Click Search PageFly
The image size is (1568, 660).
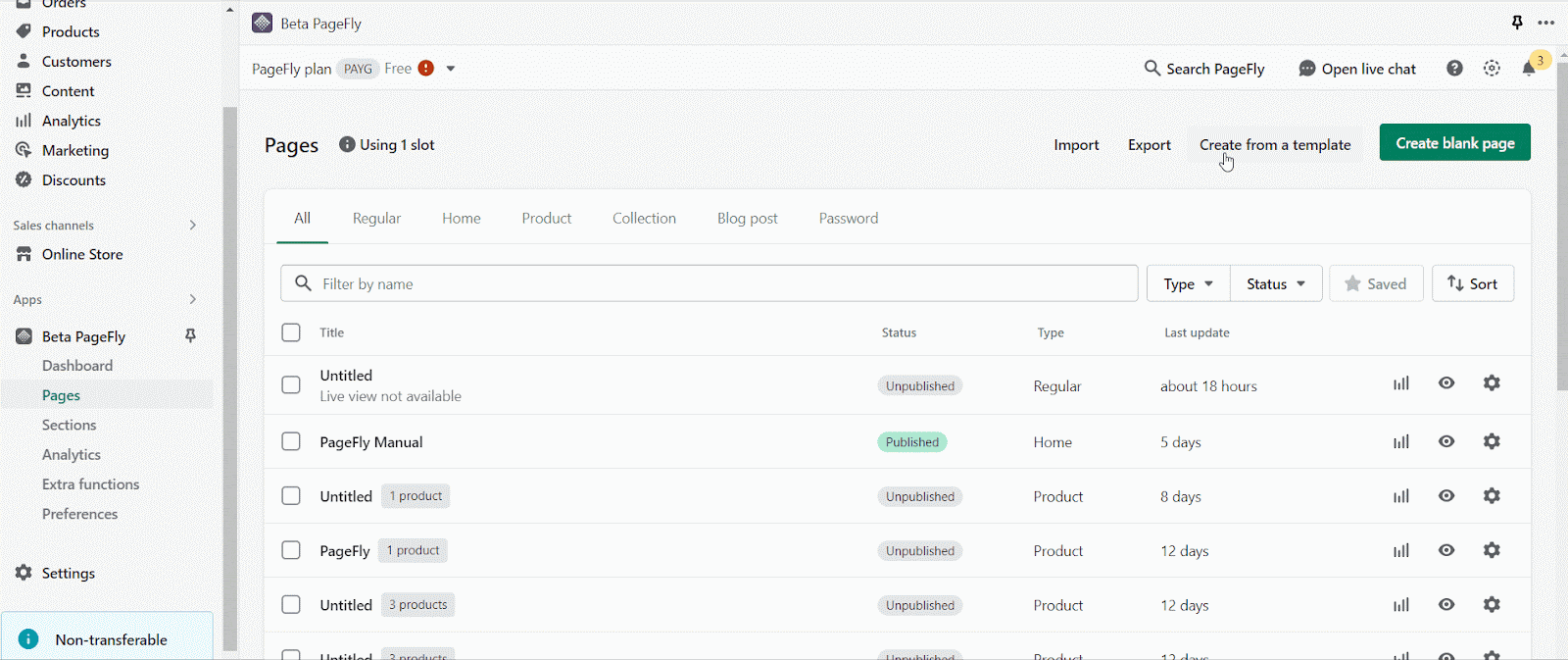(x=1204, y=69)
